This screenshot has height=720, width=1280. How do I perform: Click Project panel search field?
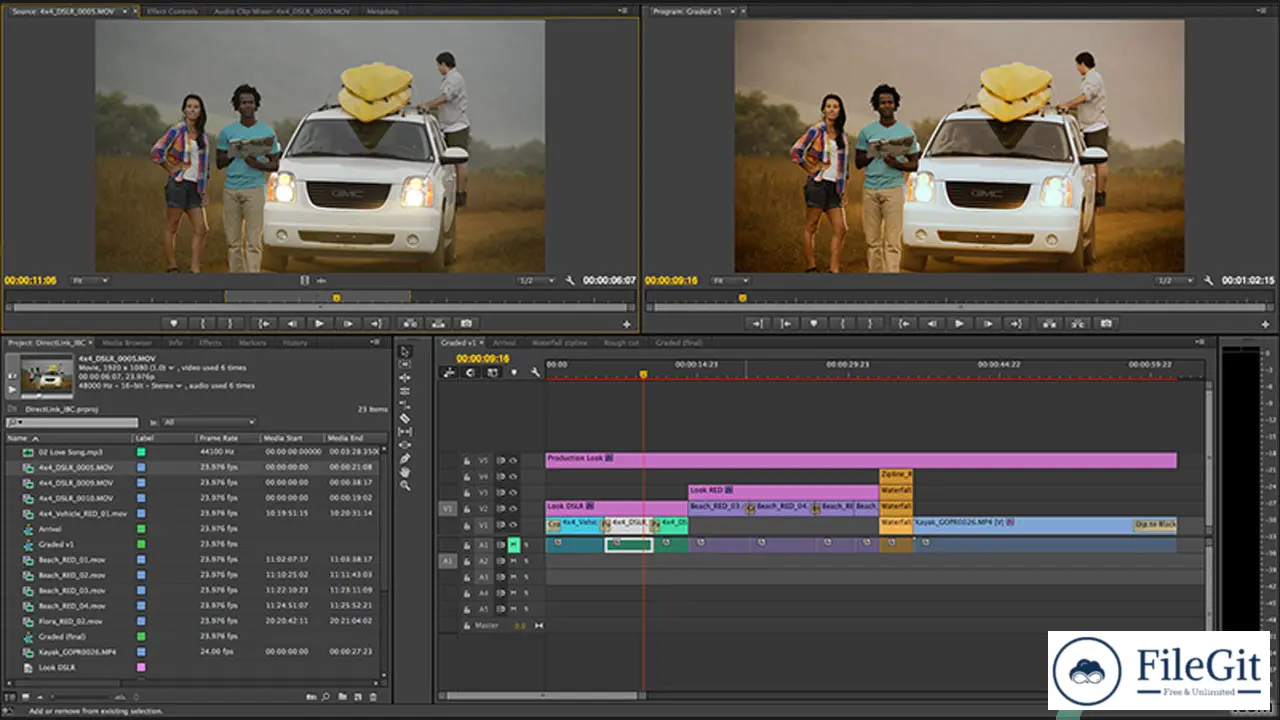72,422
